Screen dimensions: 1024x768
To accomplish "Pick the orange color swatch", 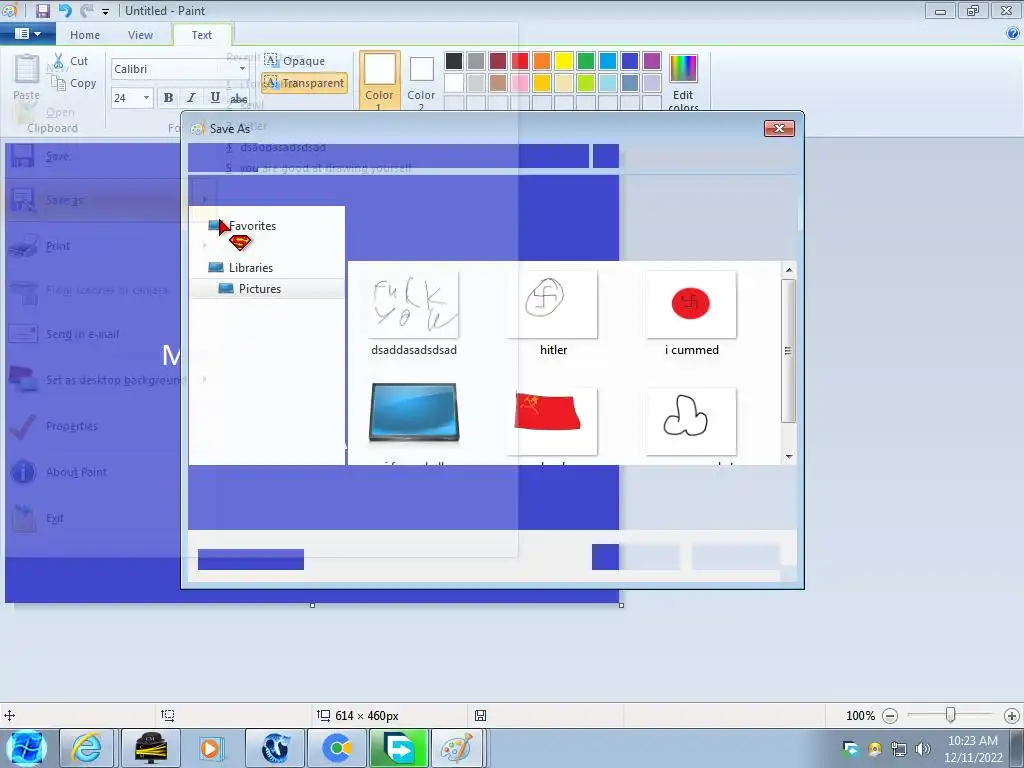I will click(x=541, y=61).
